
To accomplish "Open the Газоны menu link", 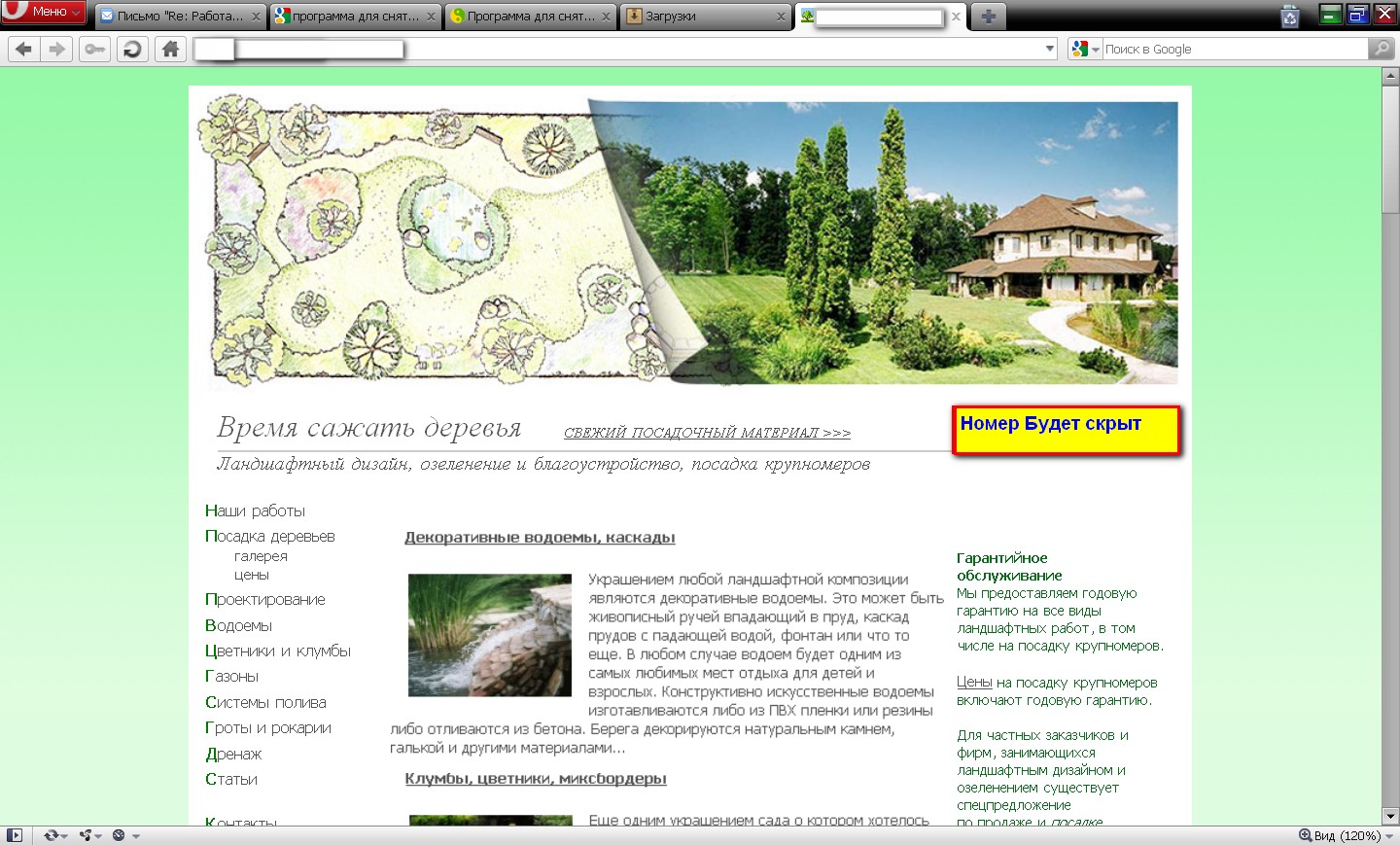I will click(x=231, y=676).
